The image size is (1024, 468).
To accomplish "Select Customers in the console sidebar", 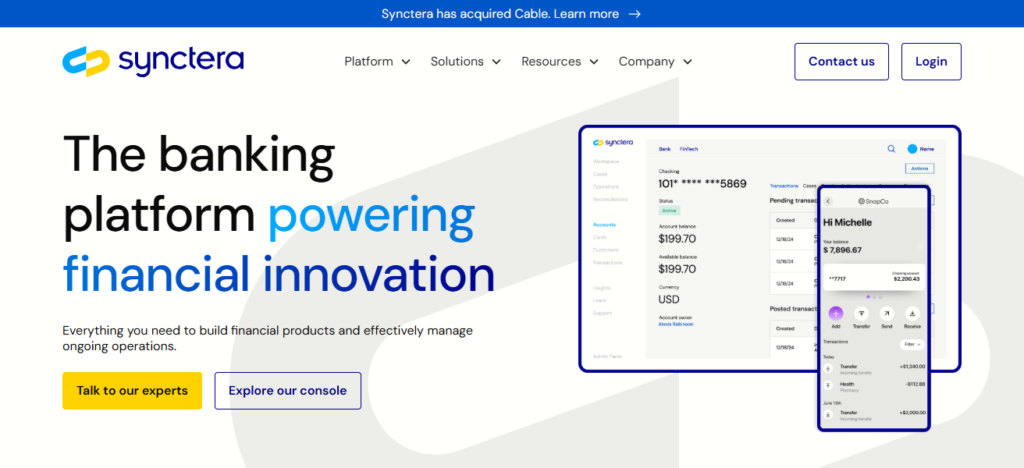I will click(605, 250).
